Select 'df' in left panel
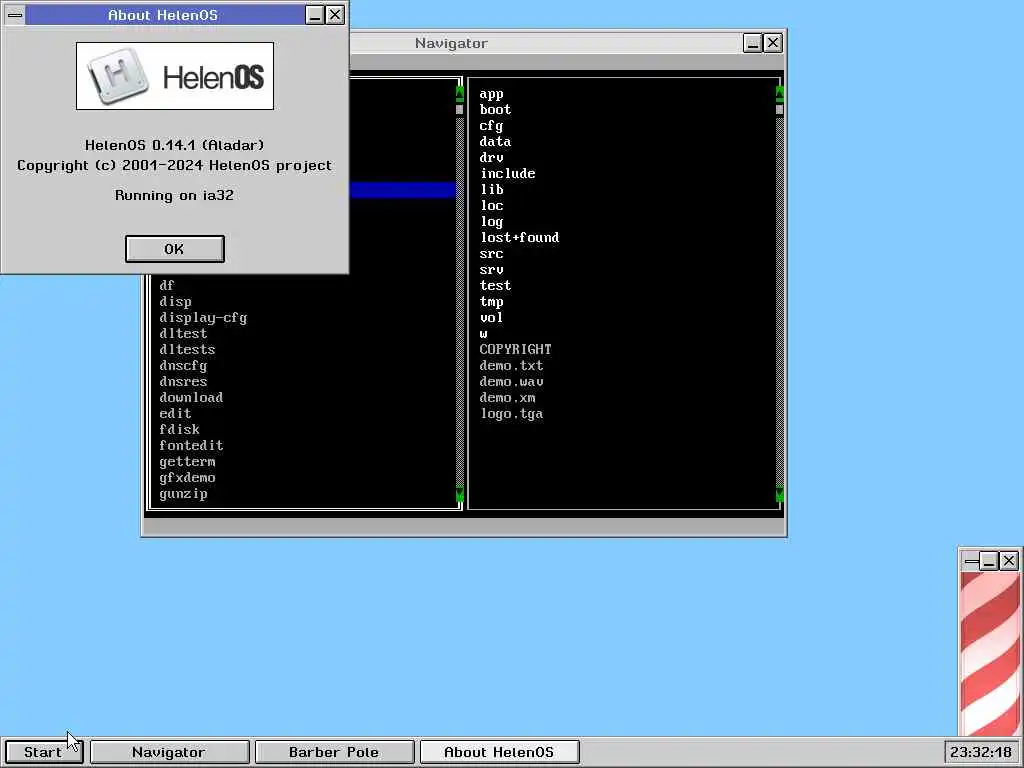This screenshot has height=768, width=1024. (x=167, y=286)
